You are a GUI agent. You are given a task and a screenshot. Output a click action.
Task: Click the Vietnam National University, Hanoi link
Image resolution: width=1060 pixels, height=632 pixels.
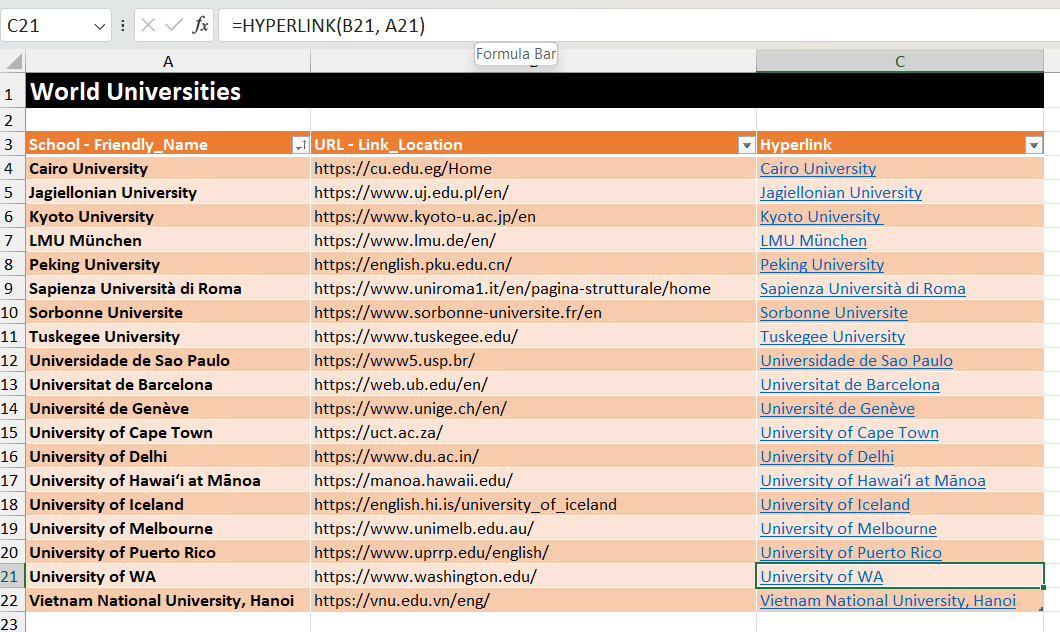[x=887, y=601]
